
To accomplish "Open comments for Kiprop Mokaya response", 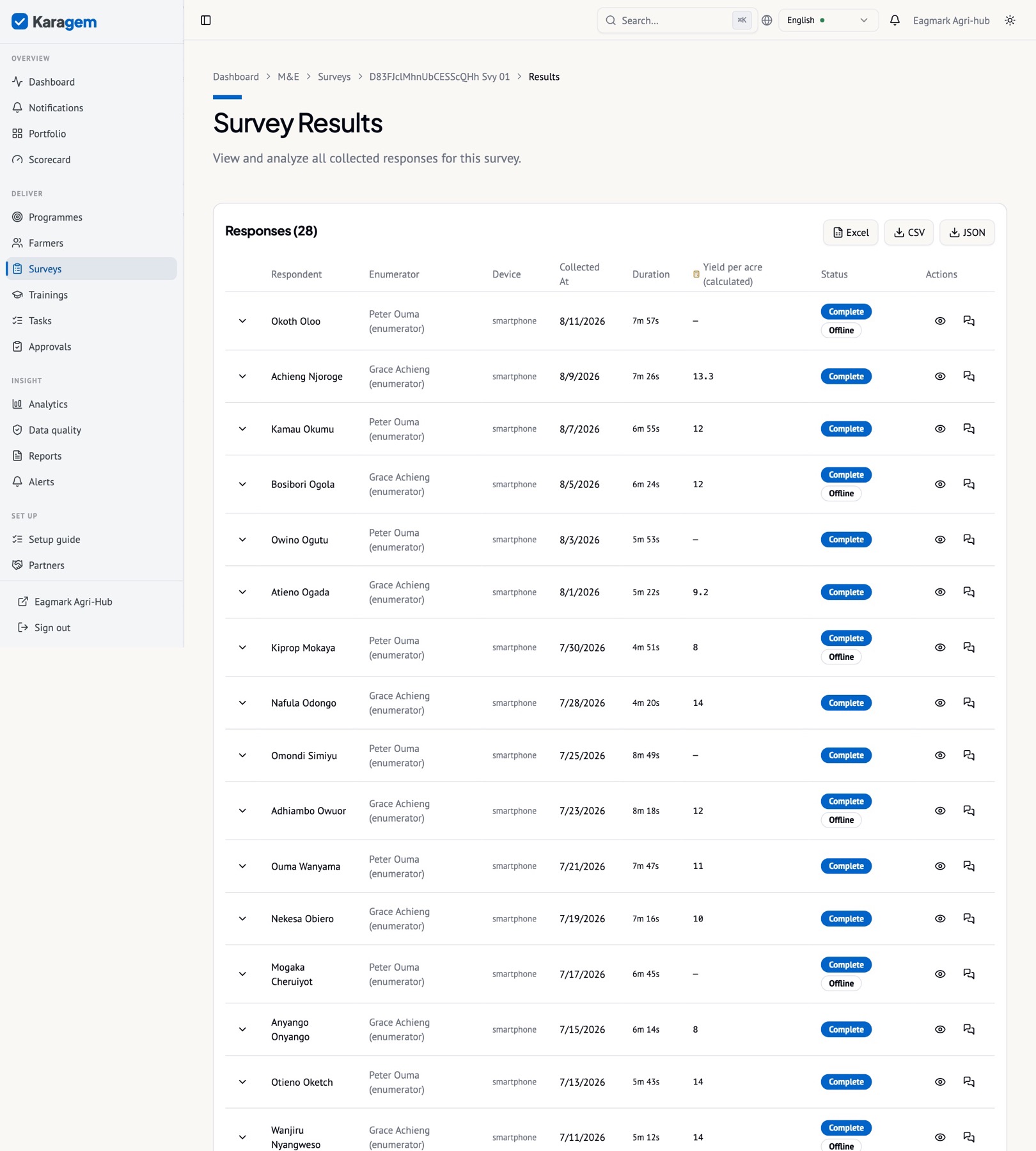I will [969, 647].
